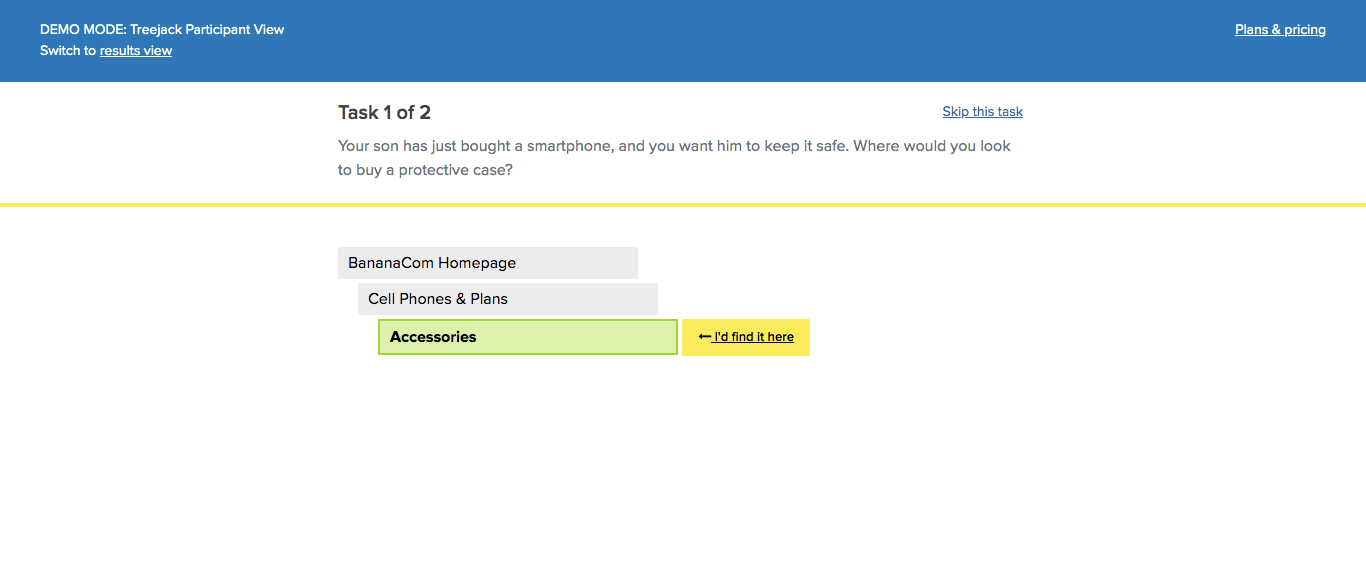
Task: Skip this task link
Action: pos(982,112)
